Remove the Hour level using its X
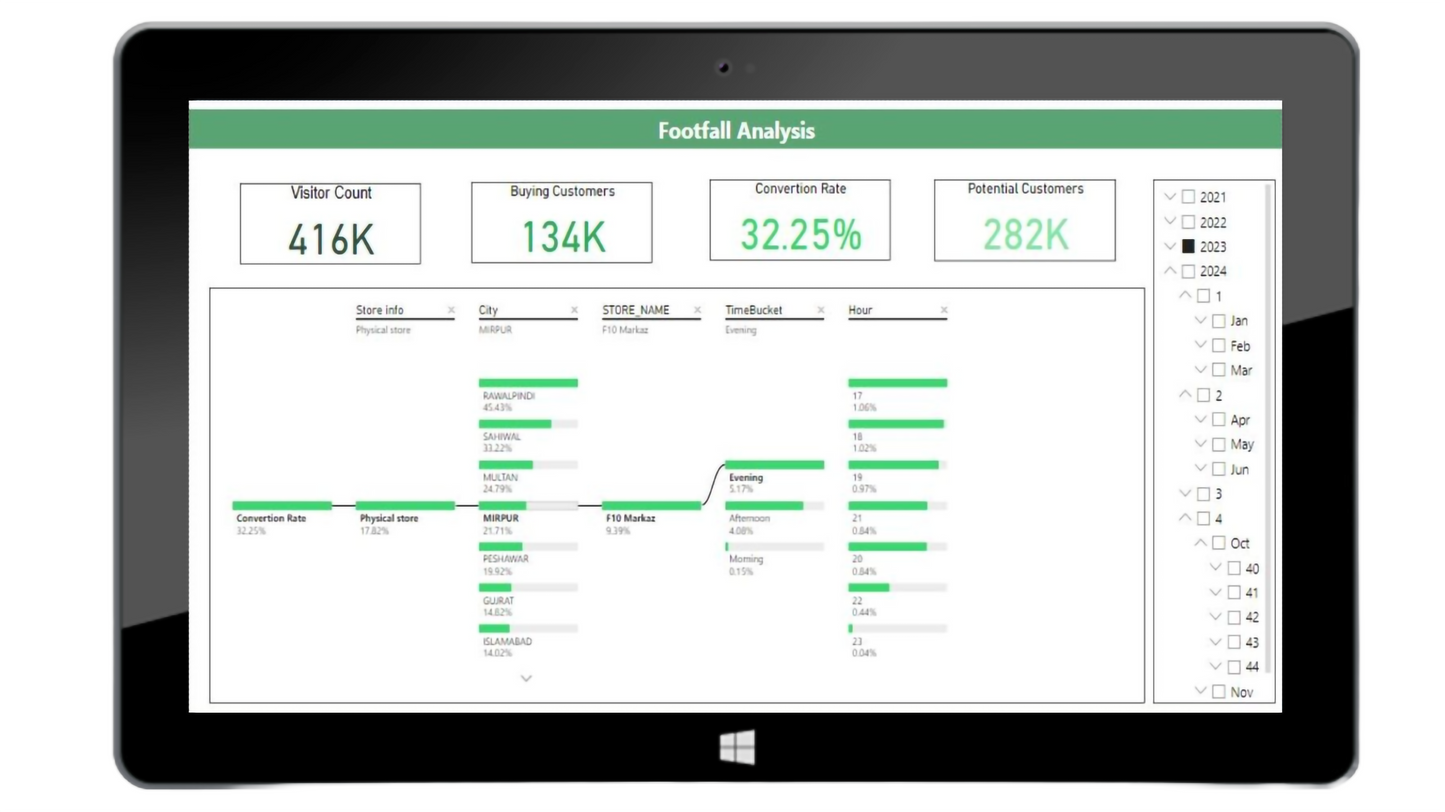Screen dimensions: 1445x812 944,310
